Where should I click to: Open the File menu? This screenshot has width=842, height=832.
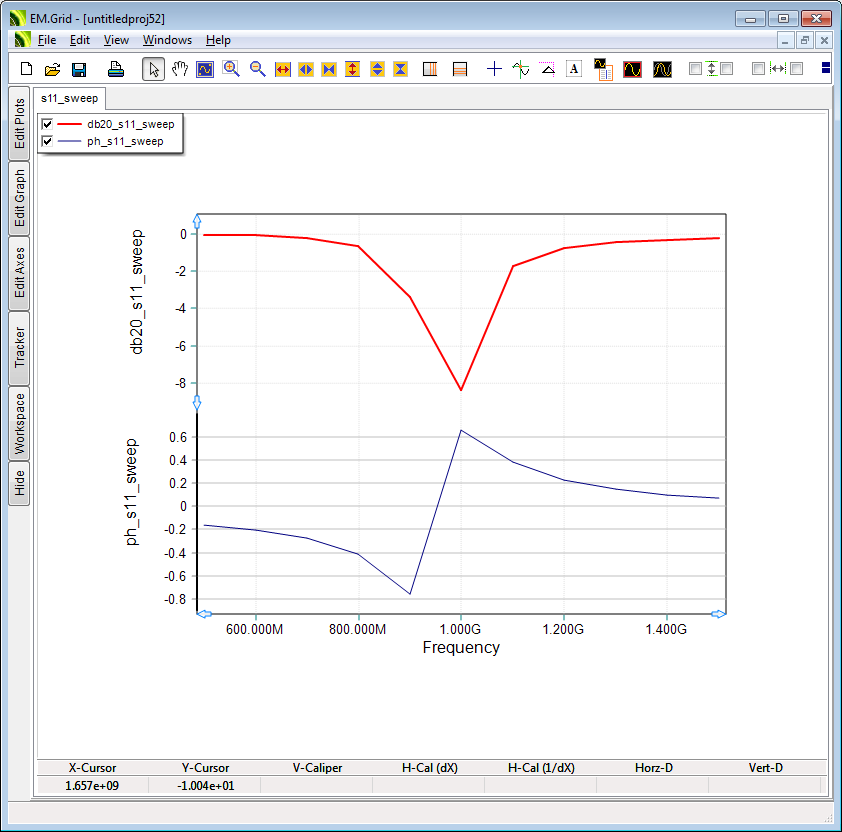pos(47,40)
